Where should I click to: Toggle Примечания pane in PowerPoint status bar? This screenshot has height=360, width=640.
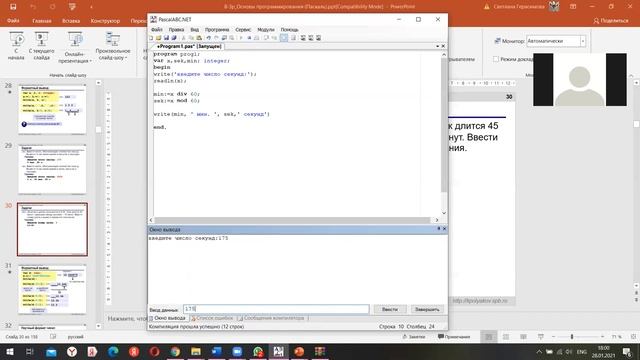(454, 337)
